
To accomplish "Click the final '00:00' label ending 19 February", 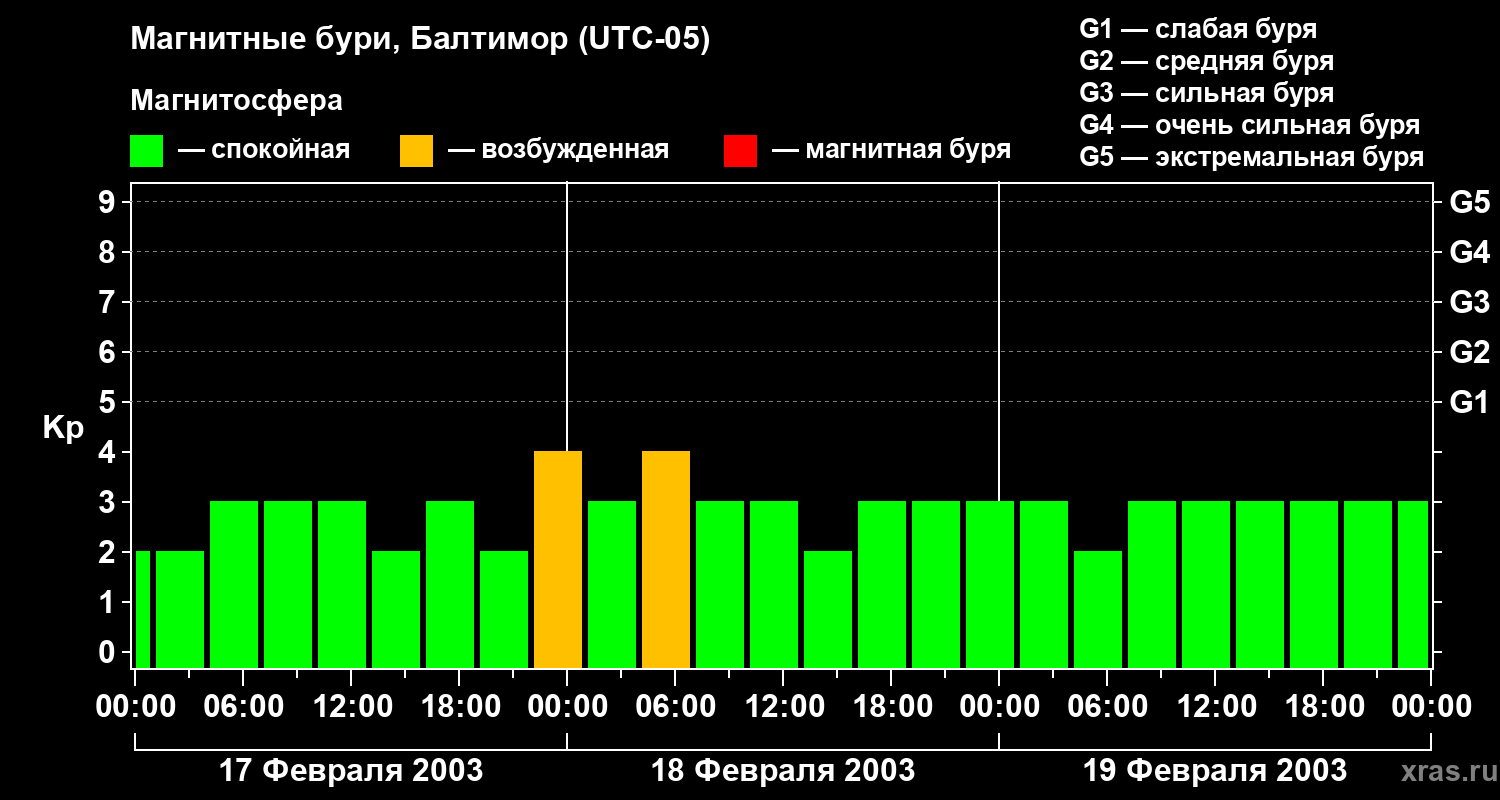I will point(1431,706).
